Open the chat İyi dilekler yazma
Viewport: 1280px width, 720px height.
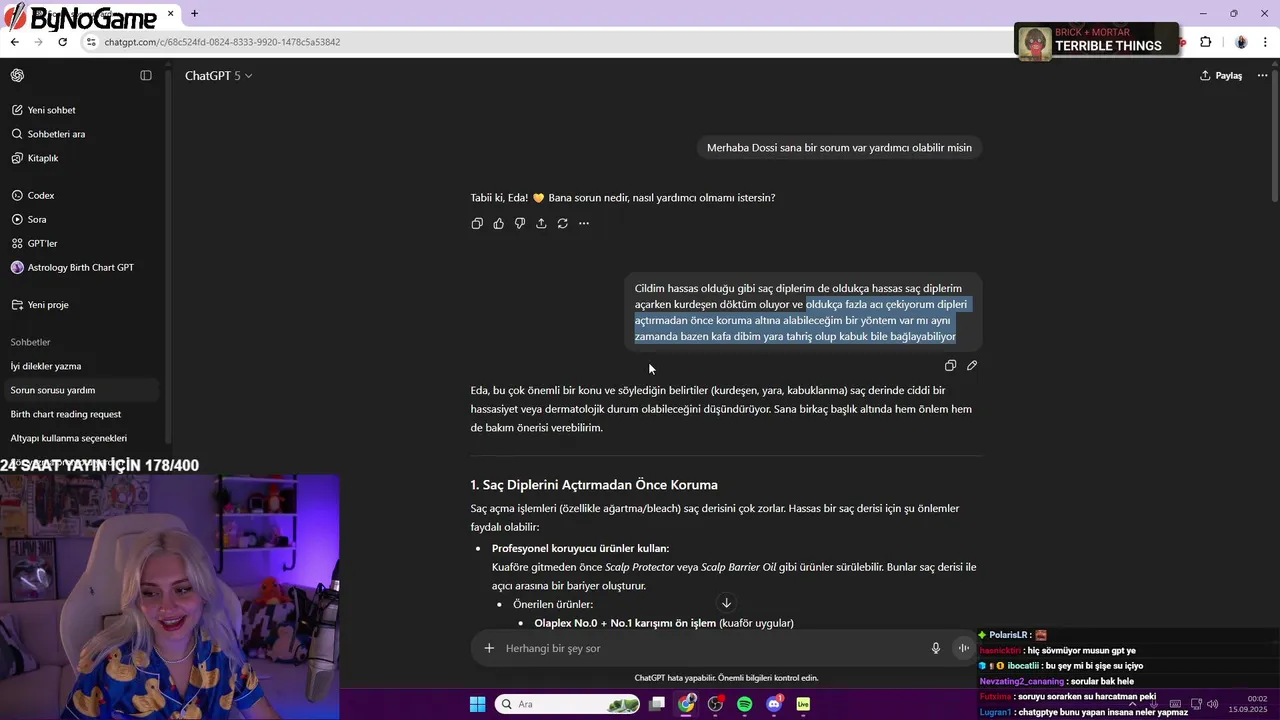(80, 366)
